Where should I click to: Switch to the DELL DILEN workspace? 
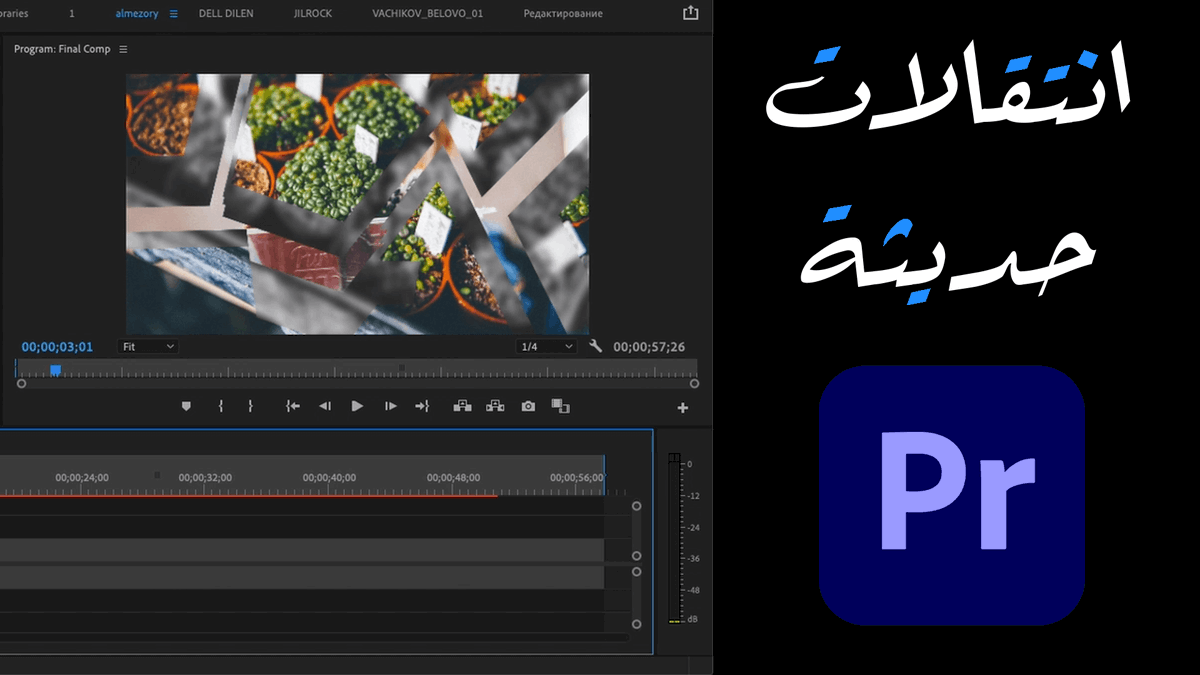click(226, 14)
